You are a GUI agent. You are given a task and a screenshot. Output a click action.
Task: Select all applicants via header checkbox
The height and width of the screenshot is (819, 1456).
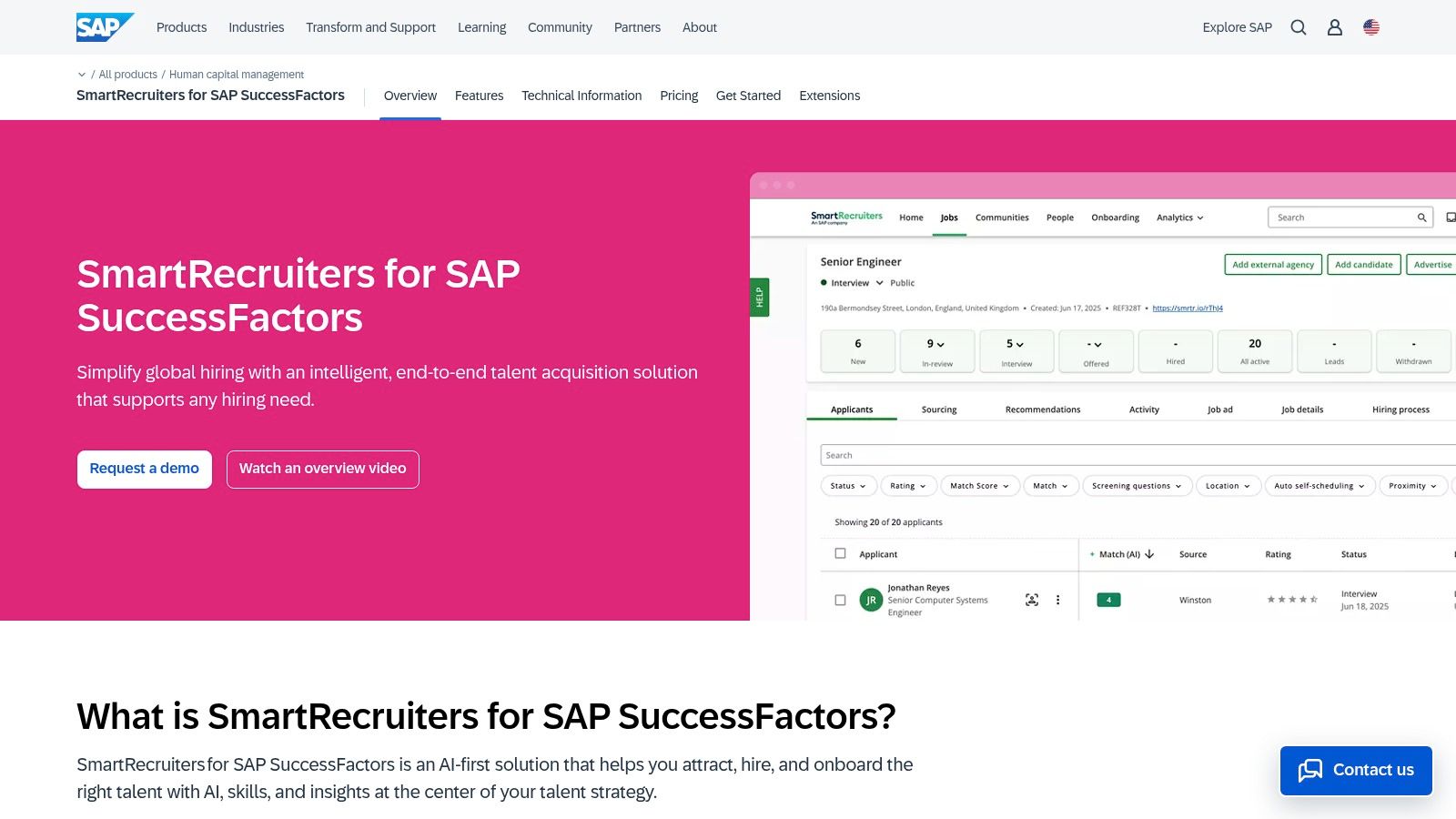[x=840, y=553]
